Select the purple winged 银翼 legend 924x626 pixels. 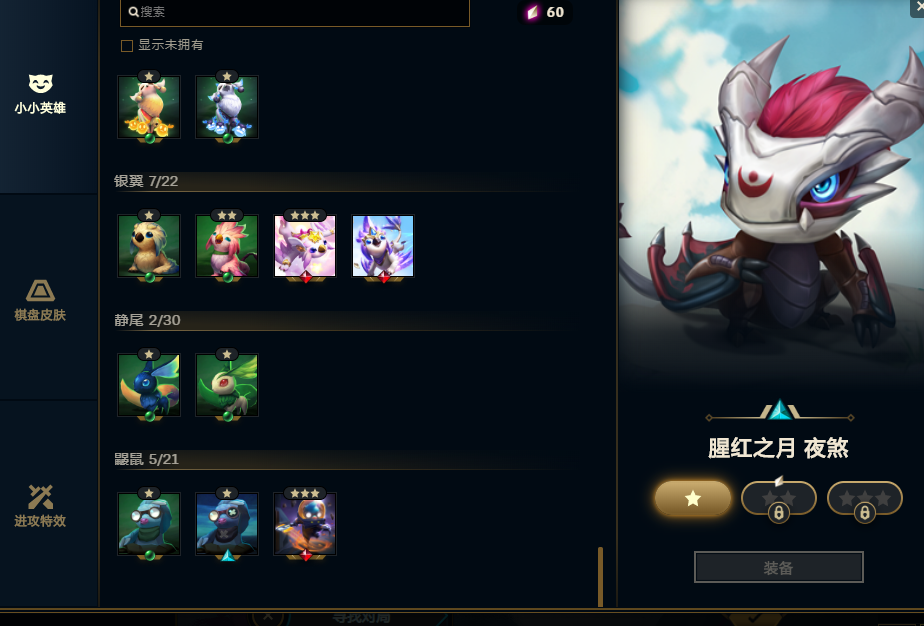[383, 246]
